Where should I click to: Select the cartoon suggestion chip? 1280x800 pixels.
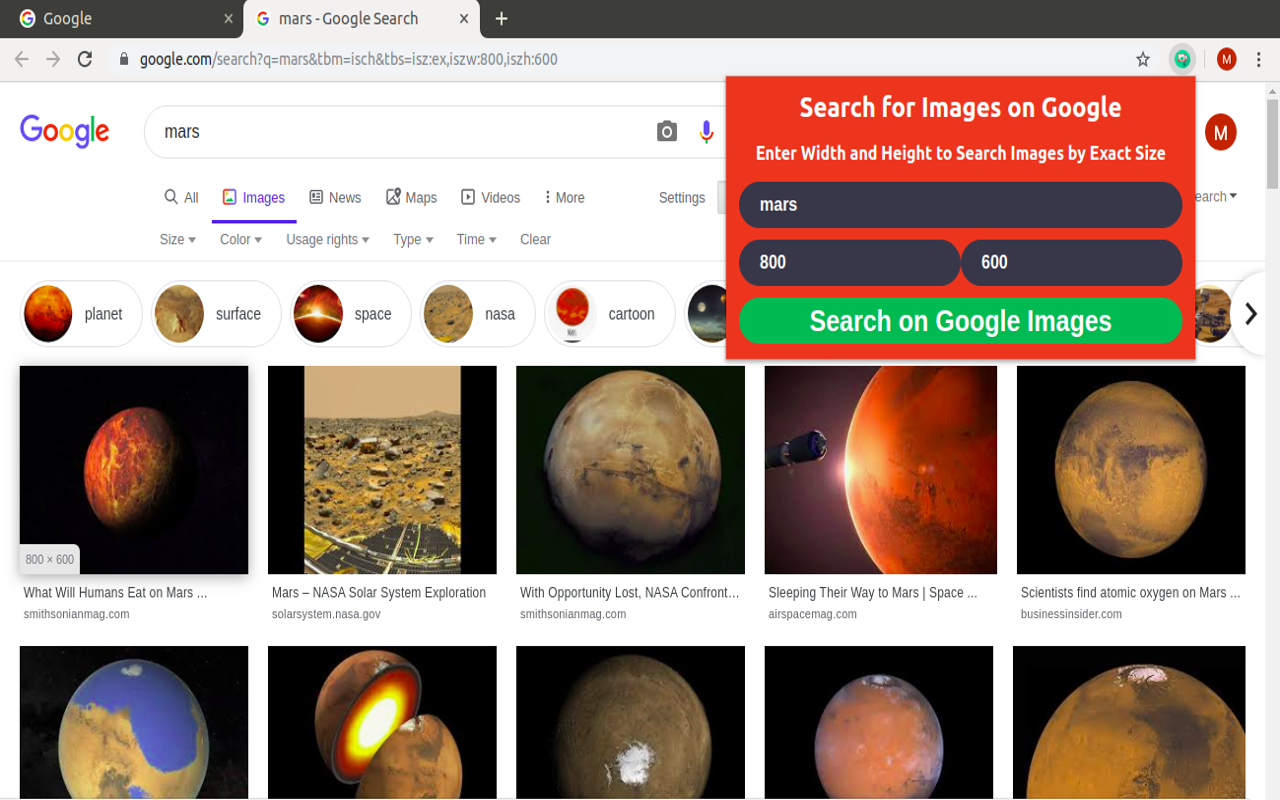(x=609, y=314)
